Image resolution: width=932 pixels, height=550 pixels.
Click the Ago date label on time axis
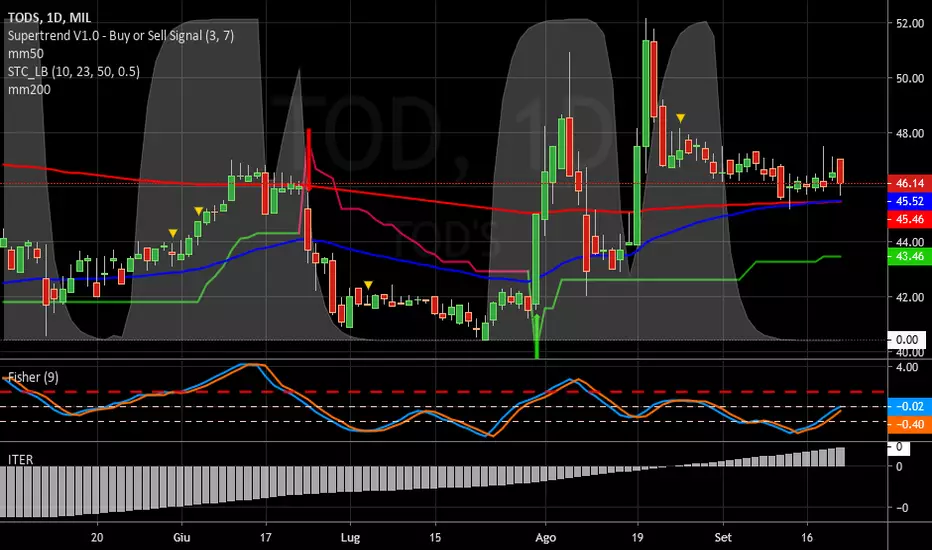click(x=546, y=538)
